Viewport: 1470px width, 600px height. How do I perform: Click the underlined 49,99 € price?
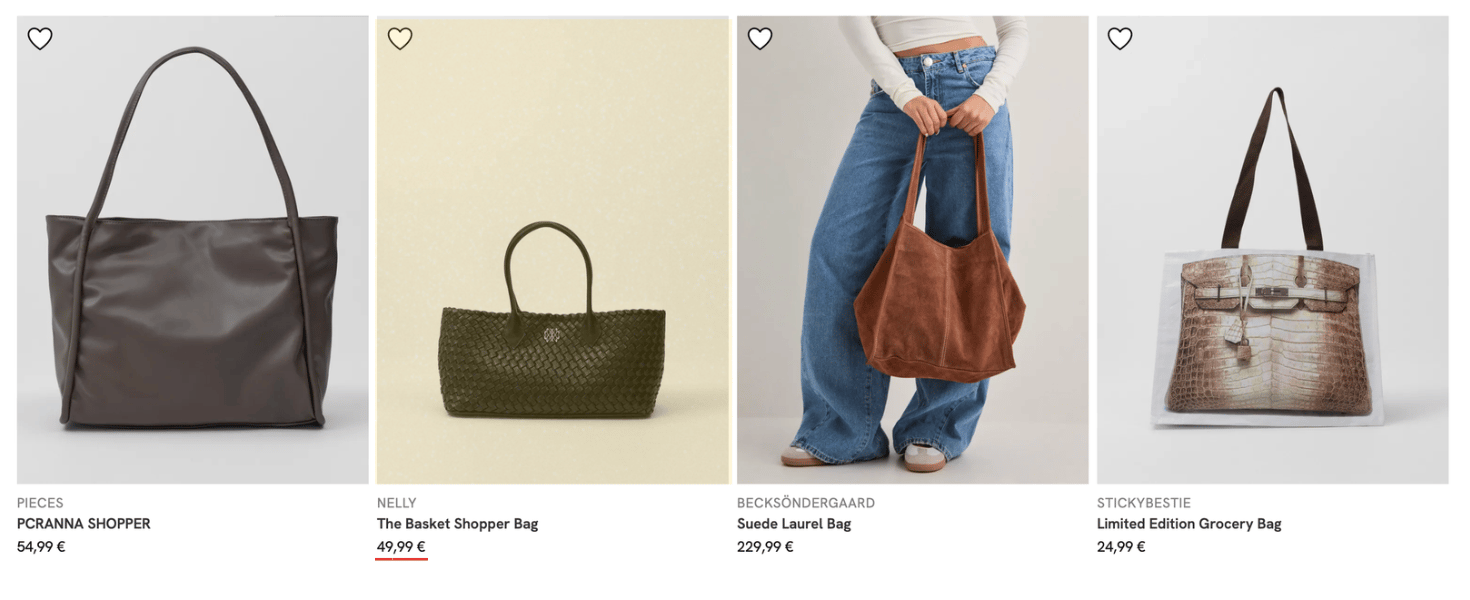[401, 547]
